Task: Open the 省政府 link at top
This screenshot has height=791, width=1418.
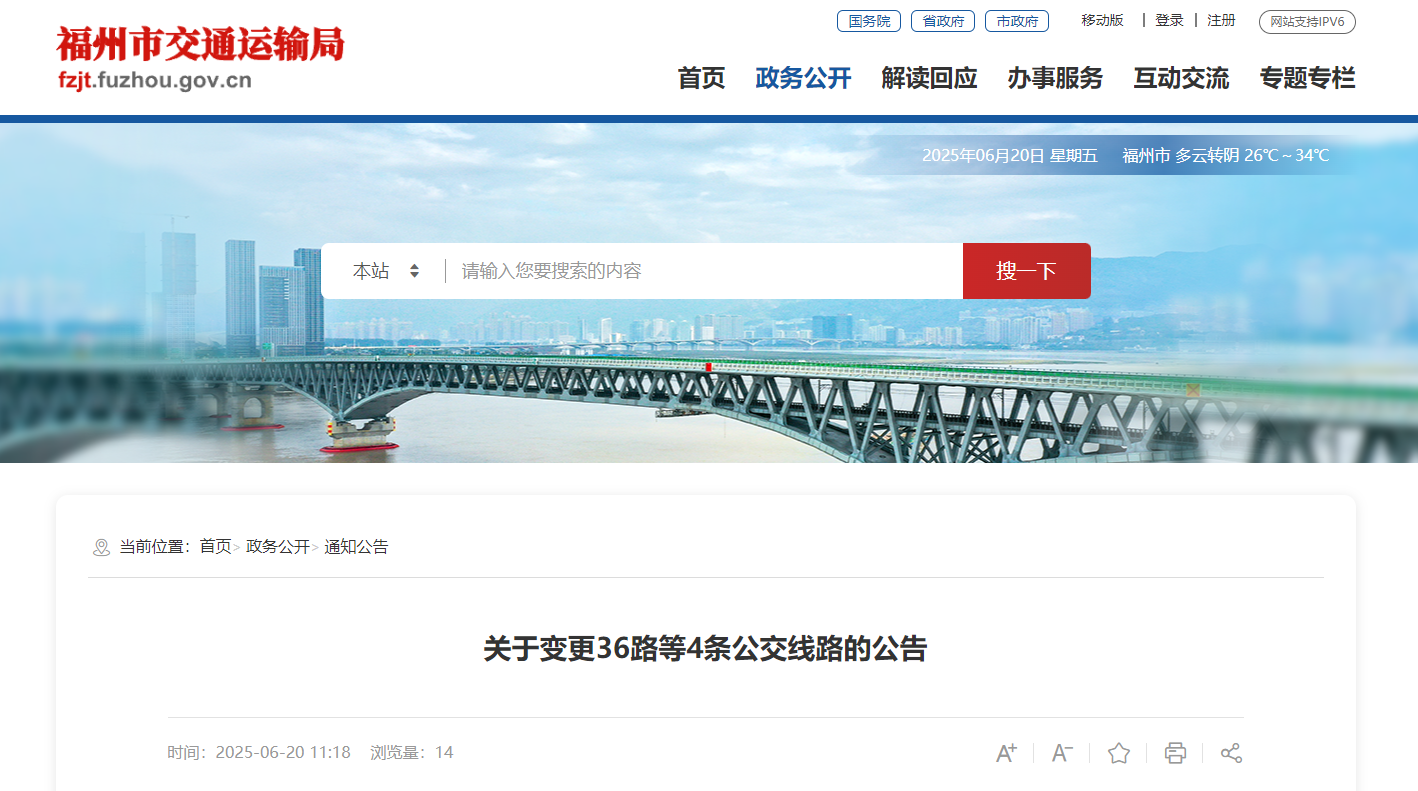Action: [x=943, y=21]
